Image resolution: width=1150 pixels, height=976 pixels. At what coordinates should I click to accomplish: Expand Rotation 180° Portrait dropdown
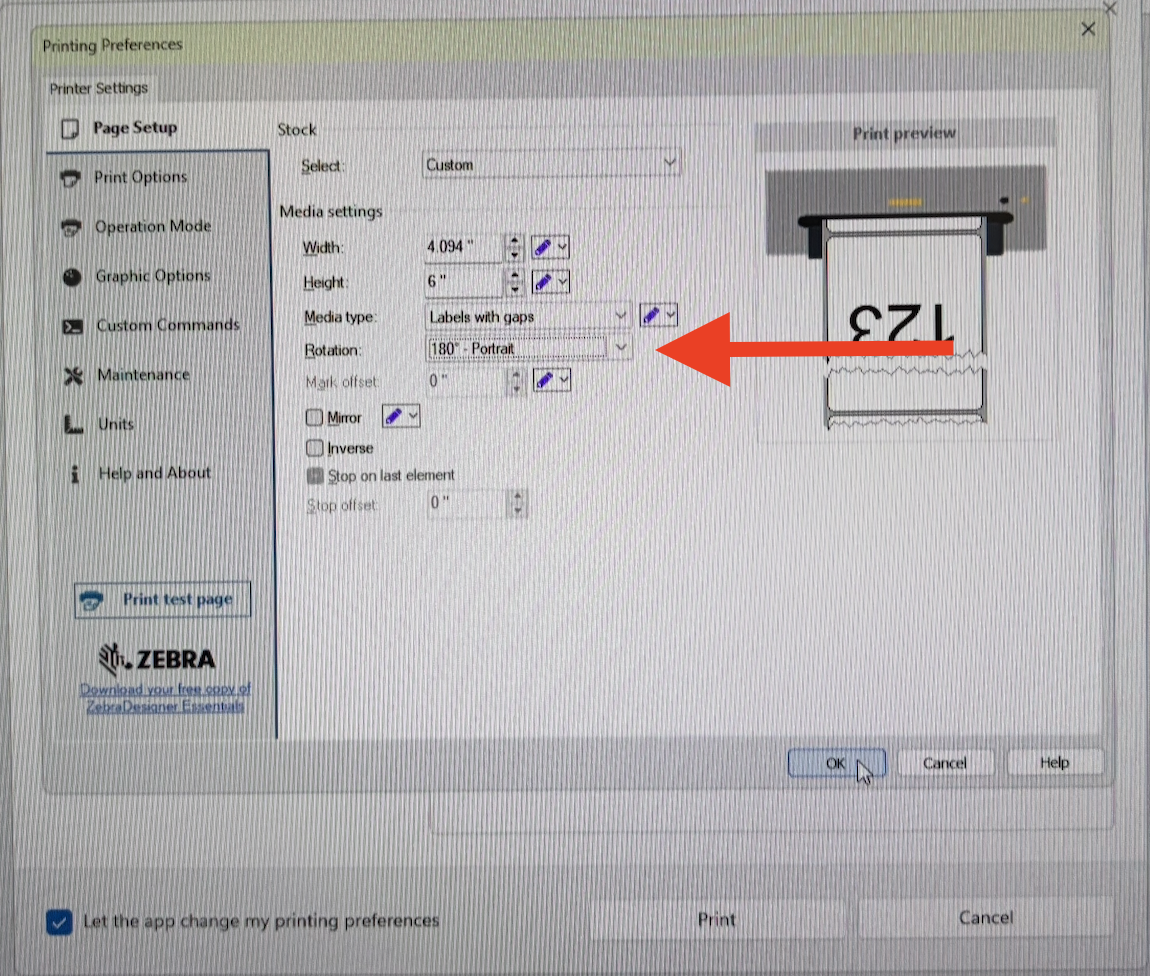528,348
